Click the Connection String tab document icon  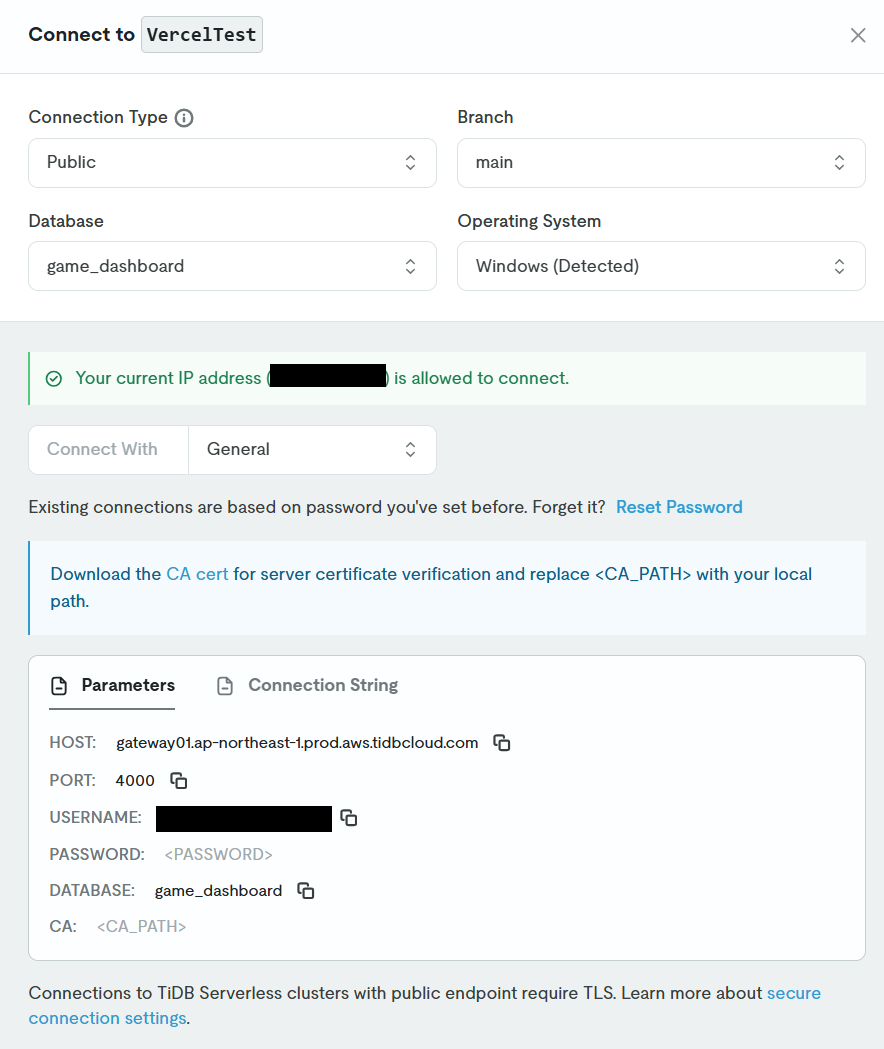point(225,686)
